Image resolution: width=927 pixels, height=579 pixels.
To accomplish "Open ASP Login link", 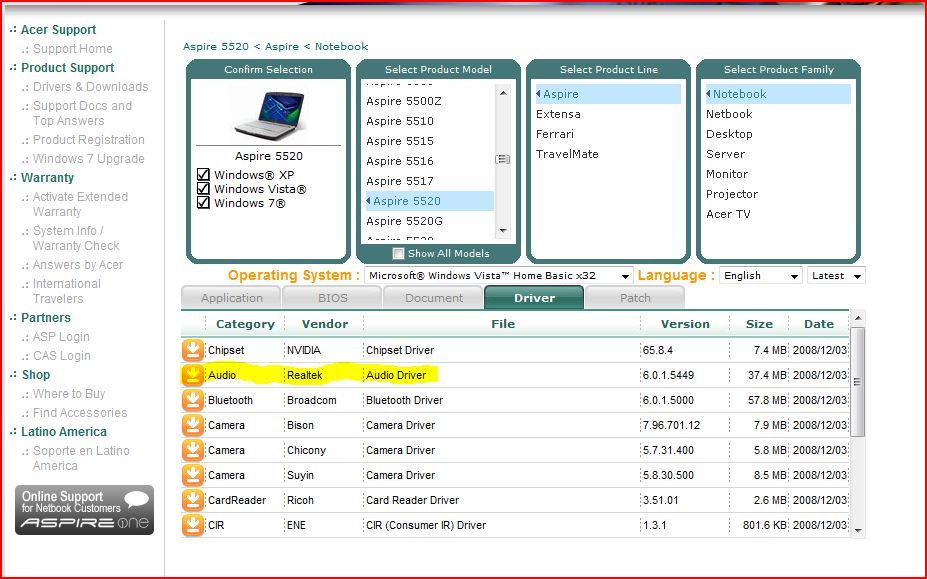I will click(61, 337).
